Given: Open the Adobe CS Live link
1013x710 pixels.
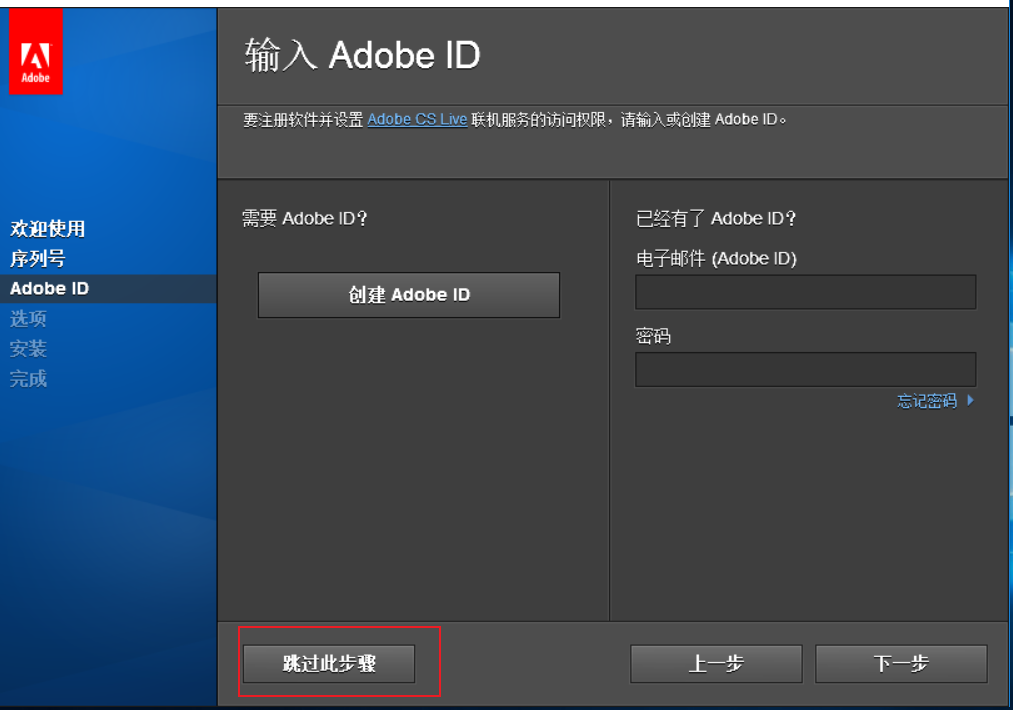Looking at the screenshot, I should (417, 119).
